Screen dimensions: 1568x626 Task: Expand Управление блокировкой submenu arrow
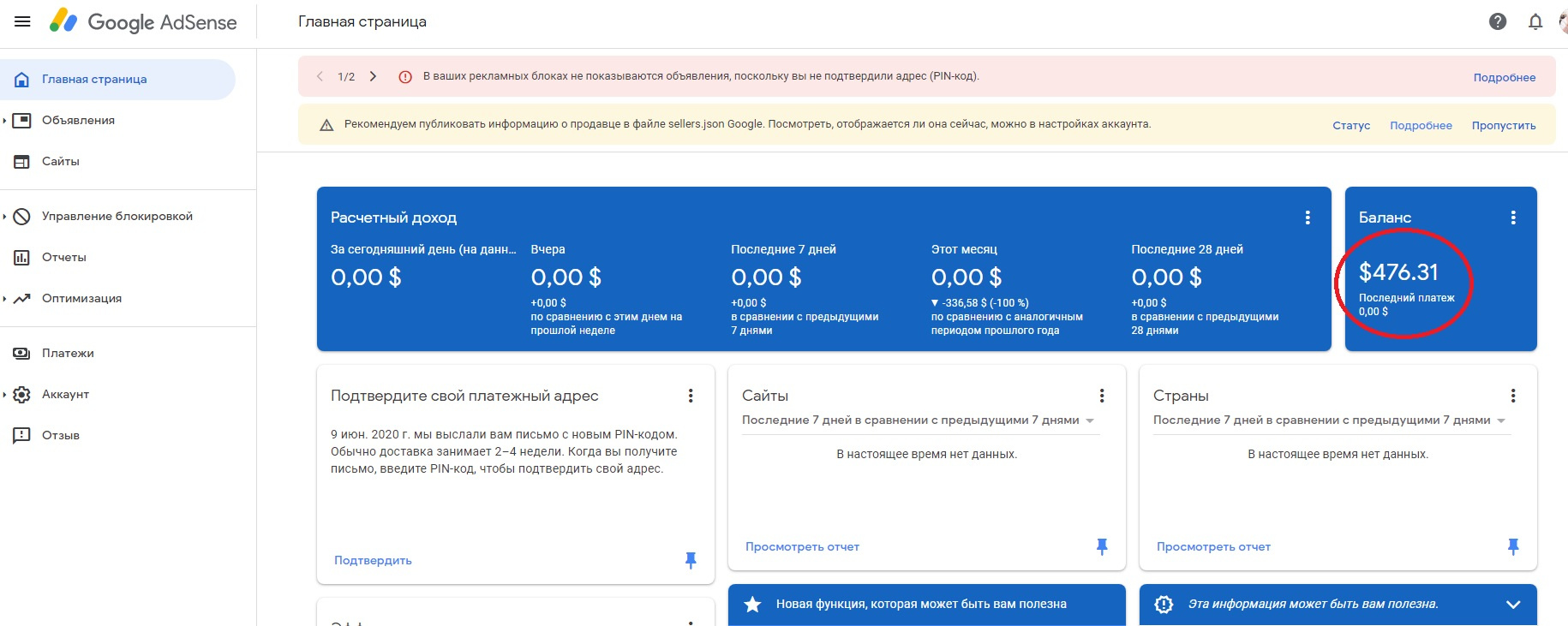pyautogui.click(x=4, y=217)
